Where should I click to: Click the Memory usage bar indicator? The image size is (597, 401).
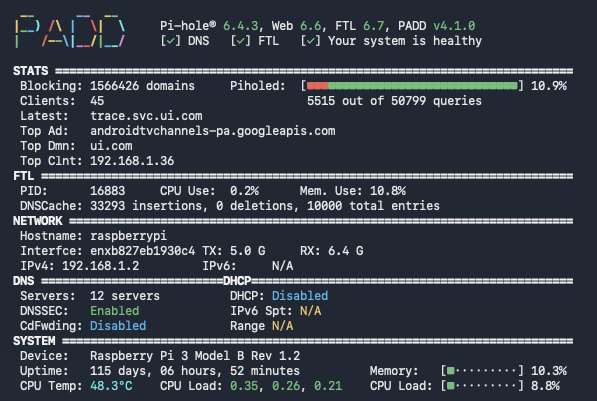tap(482, 371)
